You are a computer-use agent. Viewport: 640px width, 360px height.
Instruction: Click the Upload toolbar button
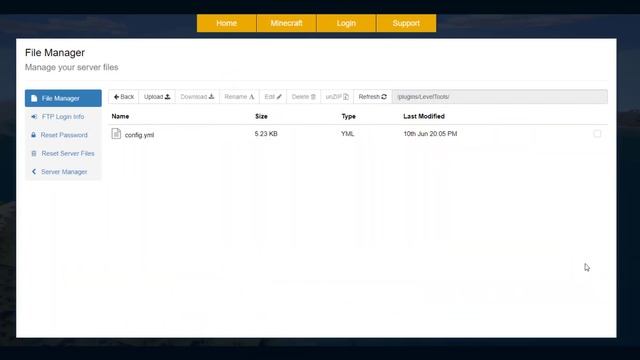point(157,97)
